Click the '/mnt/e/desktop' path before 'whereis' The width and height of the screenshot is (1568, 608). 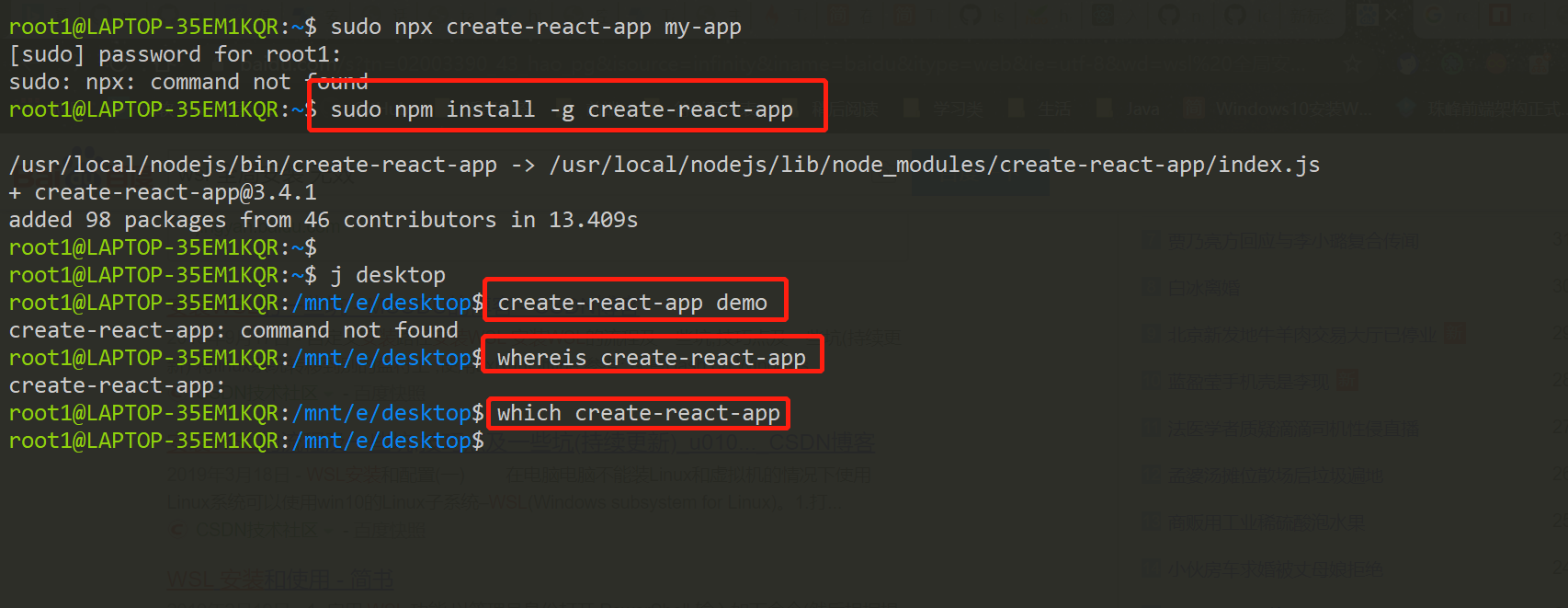tap(381, 358)
